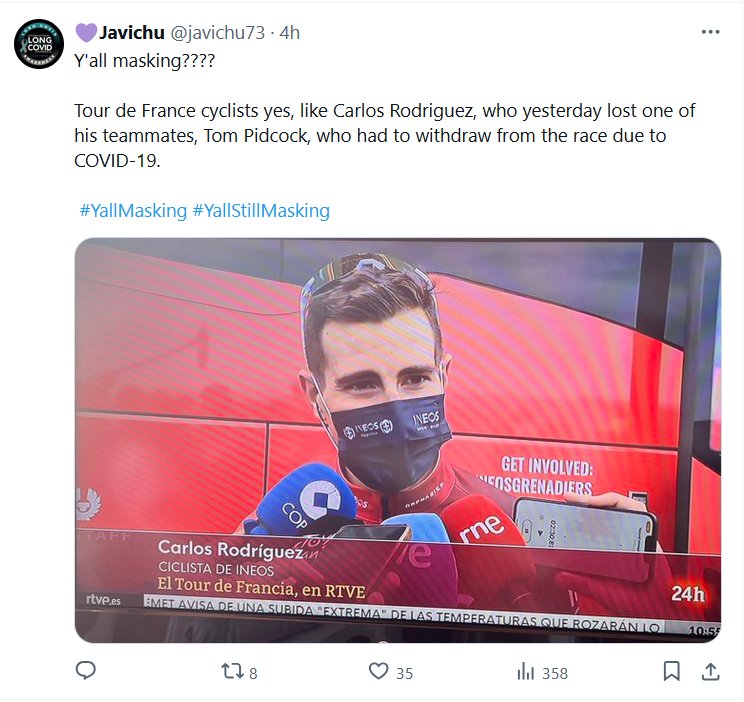Open the #YallStillMasking hashtag
This screenshot has width=744, height=702.
(x=261, y=211)
